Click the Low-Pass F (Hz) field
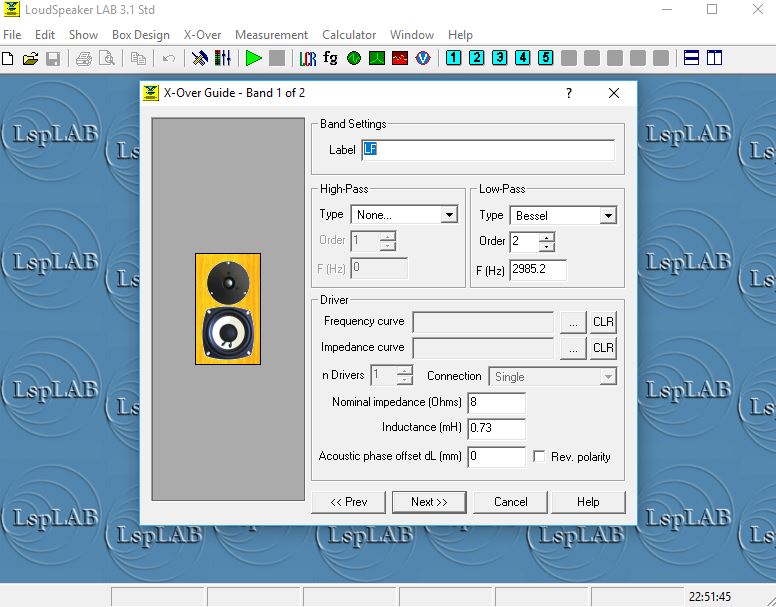 [538, 270]
